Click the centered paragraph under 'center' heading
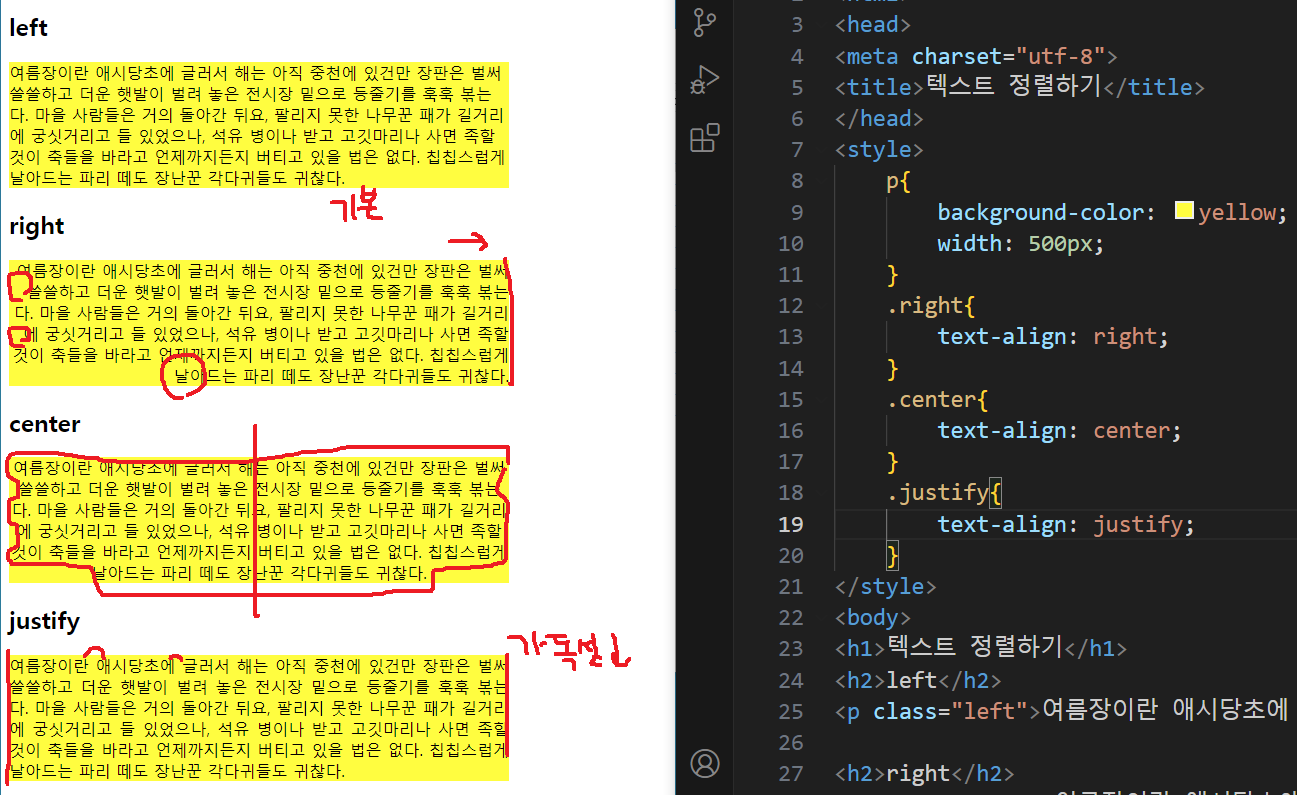The height and width of the screenshot is (795, 1297). (259, 521)
